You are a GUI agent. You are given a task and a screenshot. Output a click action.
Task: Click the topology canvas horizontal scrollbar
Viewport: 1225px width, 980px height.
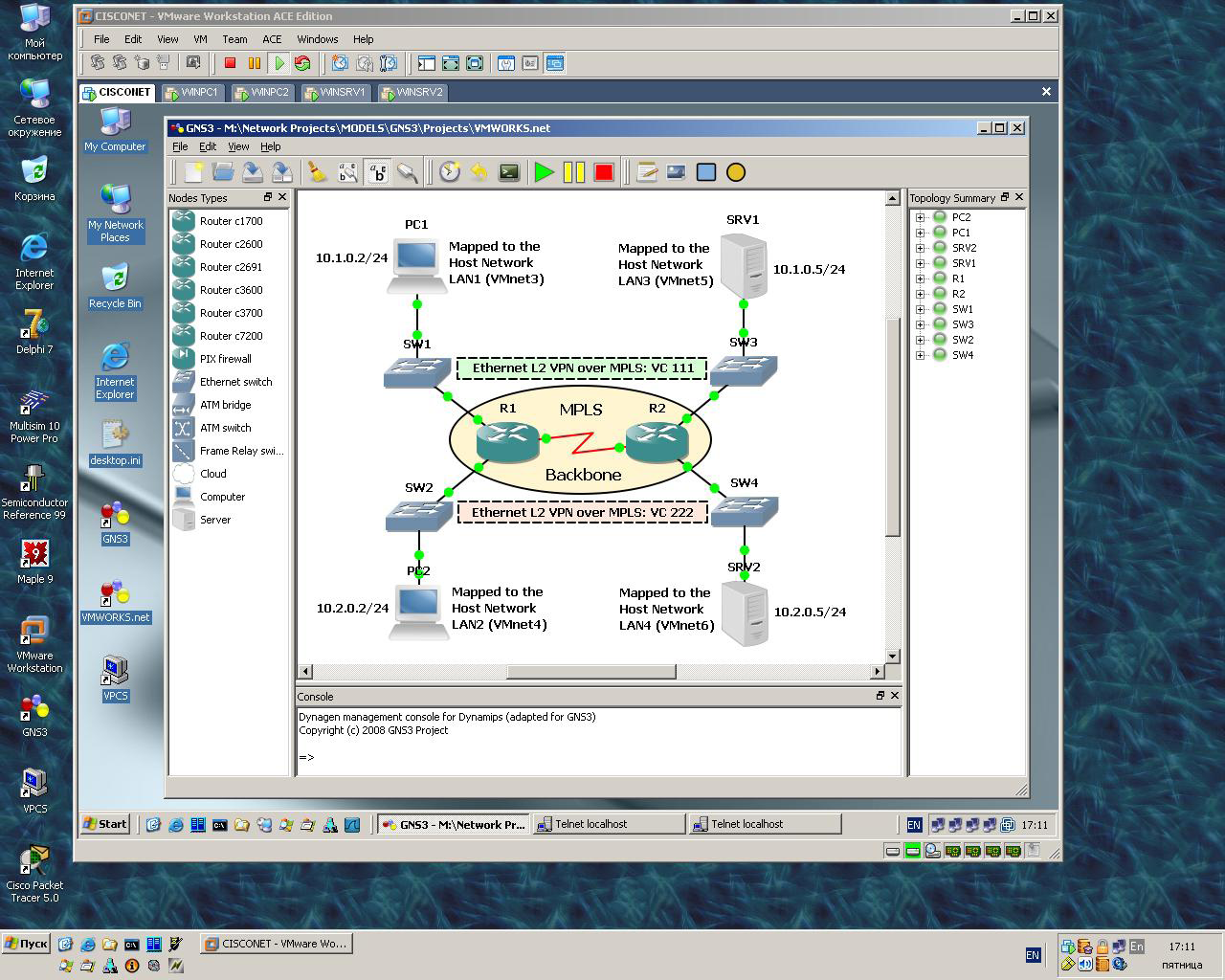tap(590, 672)
